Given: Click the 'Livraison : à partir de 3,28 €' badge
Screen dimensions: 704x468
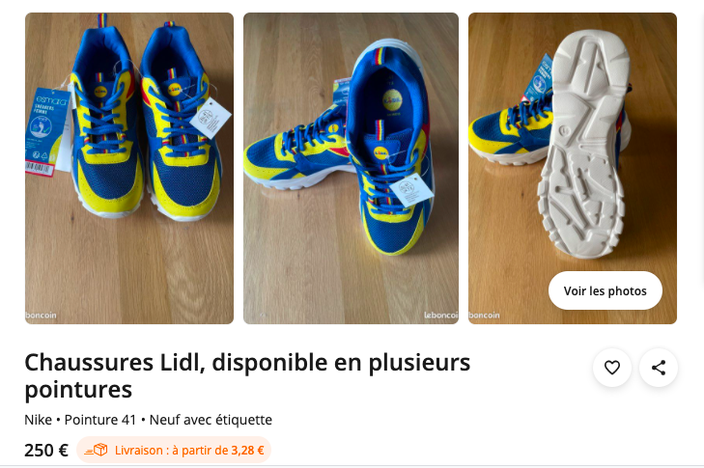Looking at the screenshot, I should pyautogui.click(x=173, y=450).
